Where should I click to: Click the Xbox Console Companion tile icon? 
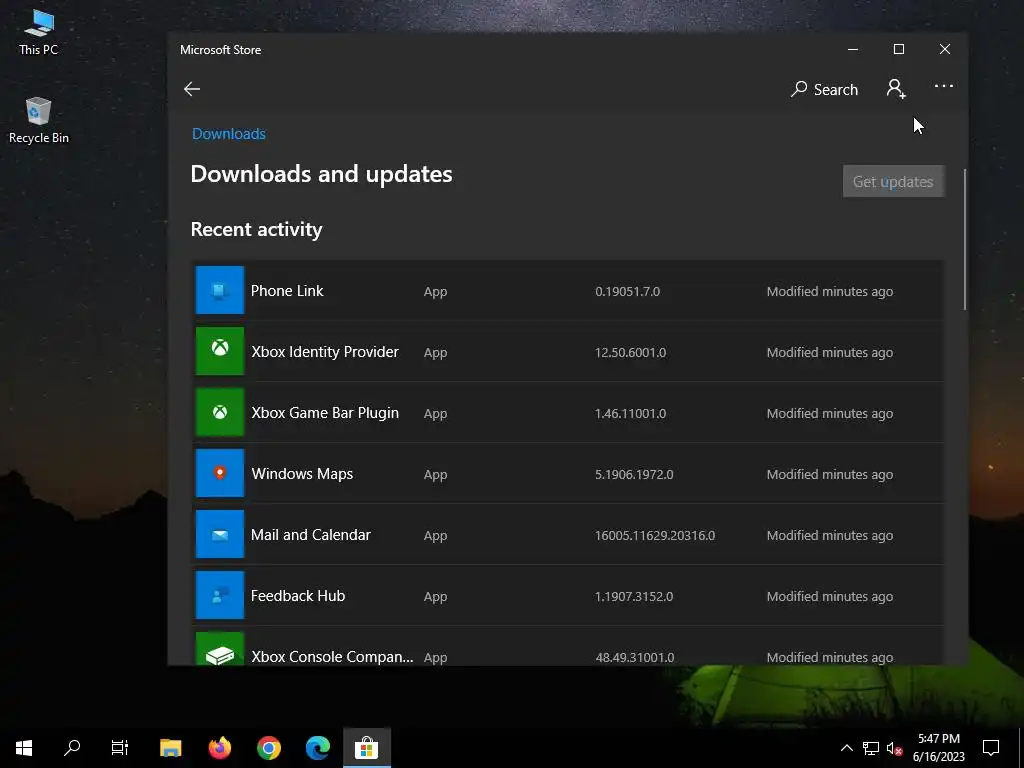tap(220, 649)
